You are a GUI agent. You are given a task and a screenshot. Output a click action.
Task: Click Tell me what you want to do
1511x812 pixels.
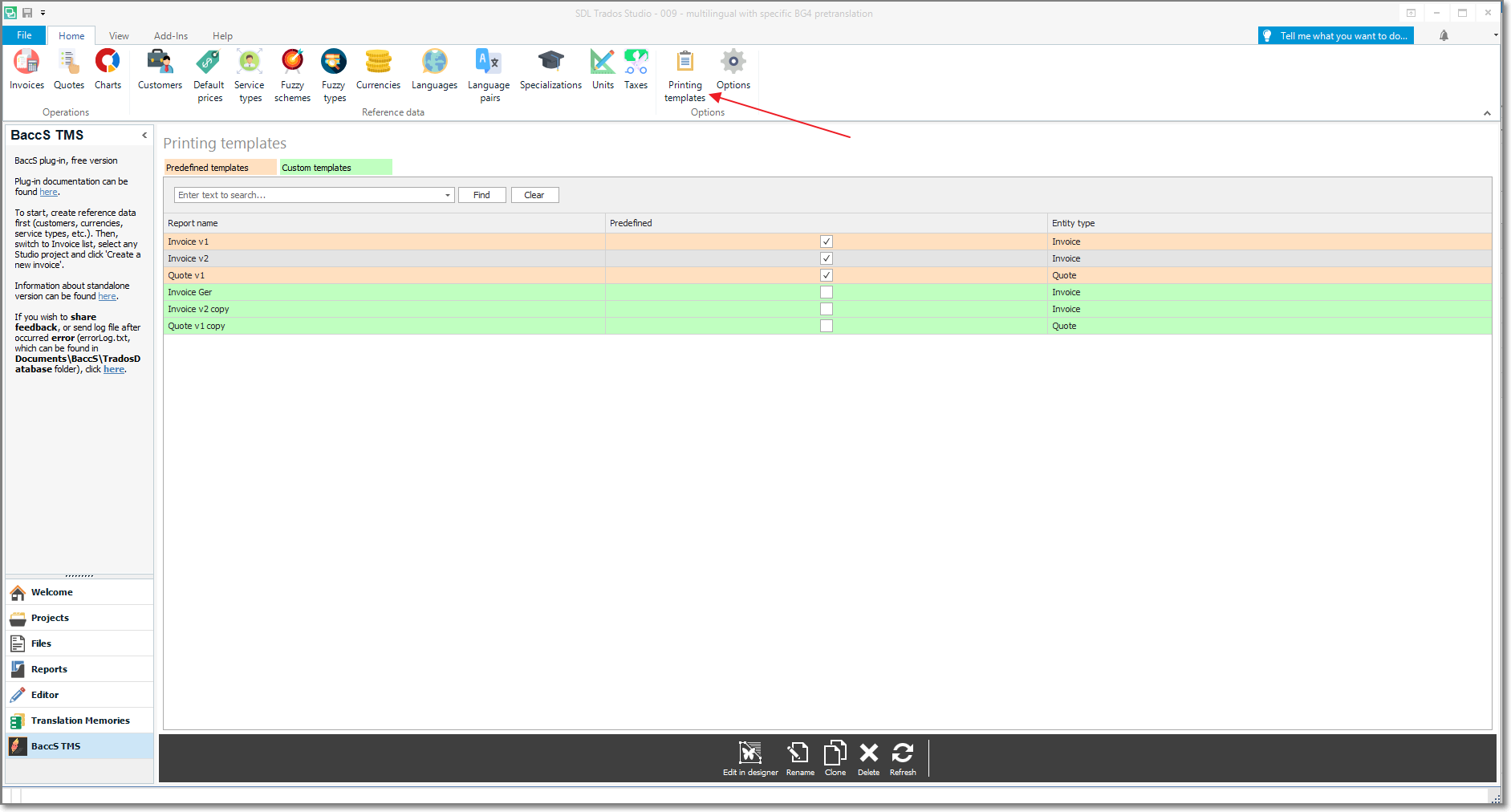(x=1336, y=35)
